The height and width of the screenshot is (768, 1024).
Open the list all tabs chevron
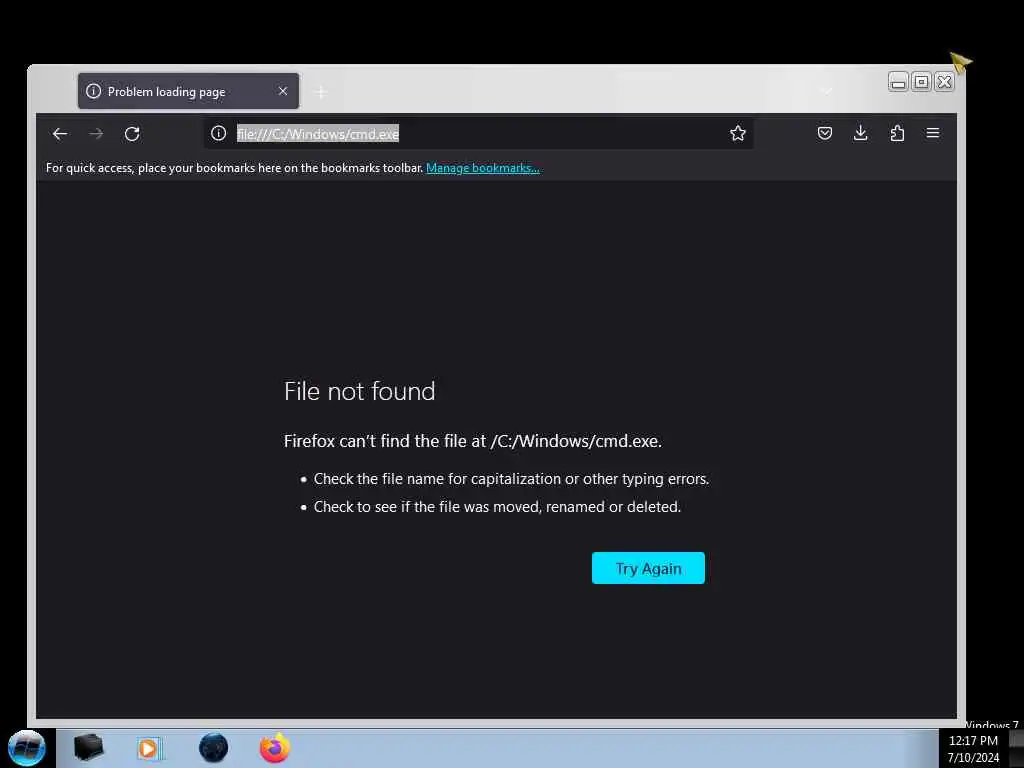(827, 91)
